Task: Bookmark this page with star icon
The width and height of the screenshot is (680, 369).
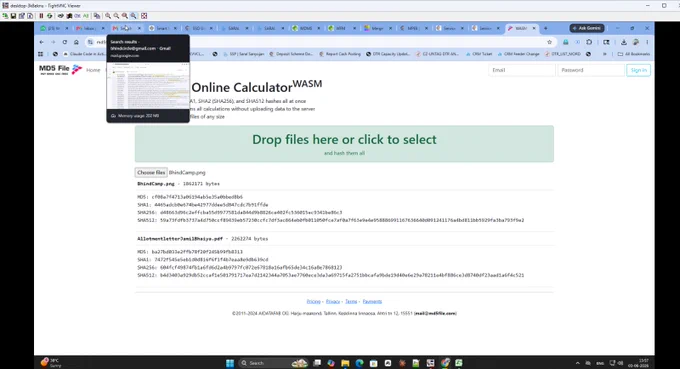Action: pos(549,42)
